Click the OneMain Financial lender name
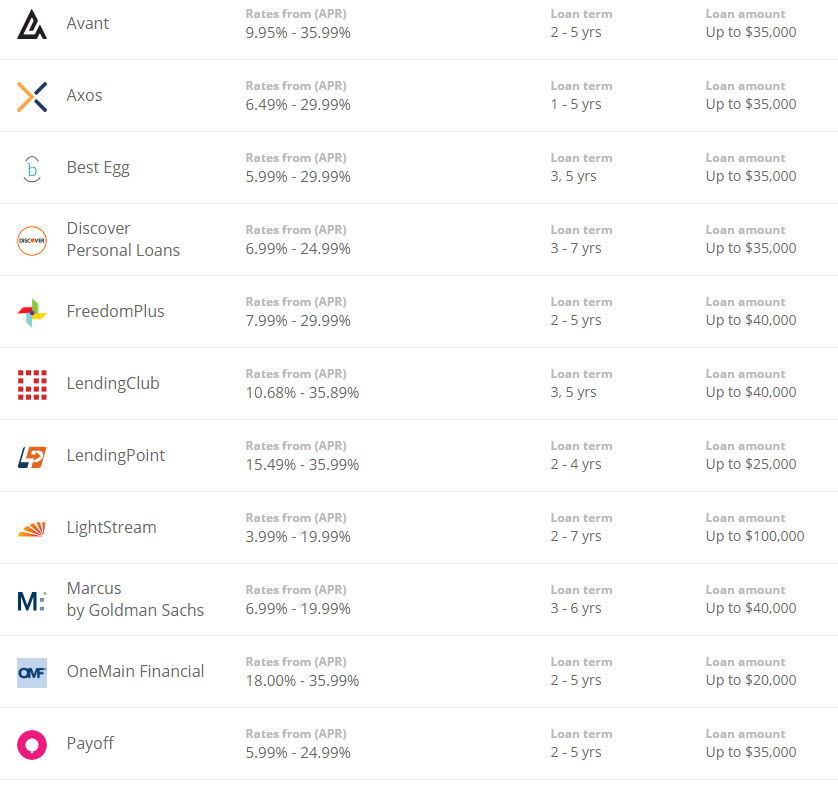838x785 pixels. pos(135,671)
